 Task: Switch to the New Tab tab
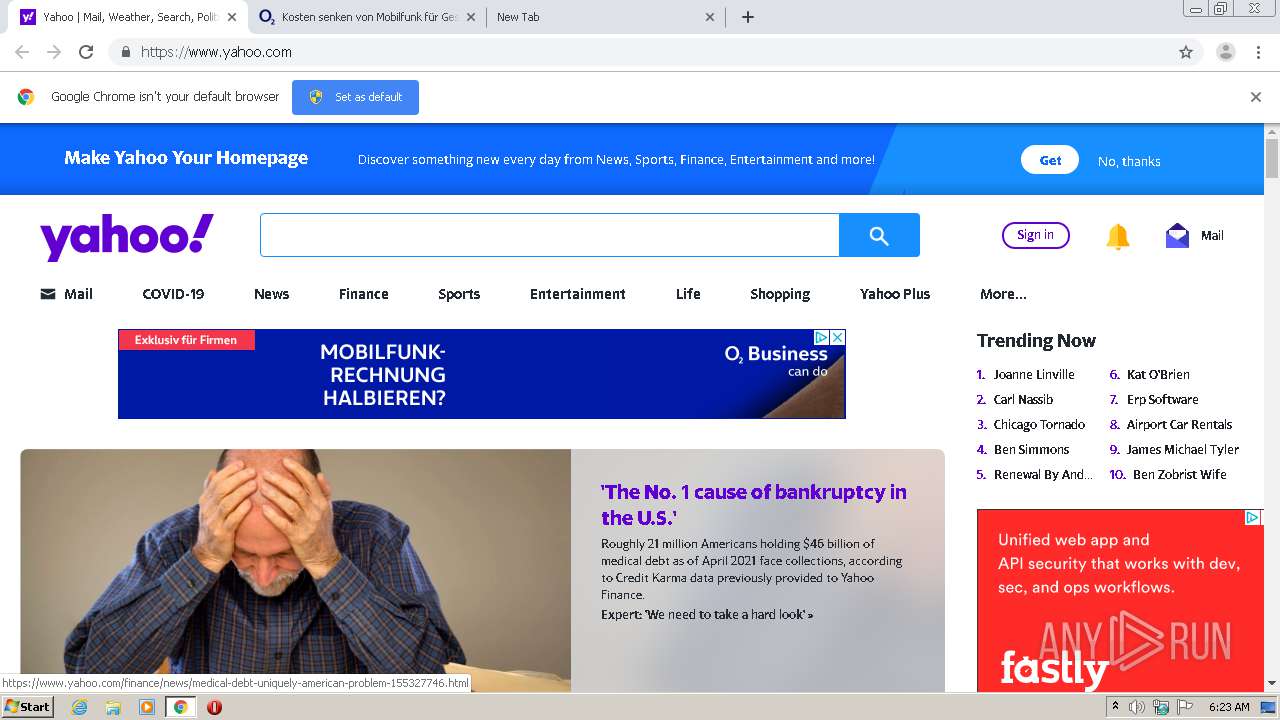tap(607, 17)
